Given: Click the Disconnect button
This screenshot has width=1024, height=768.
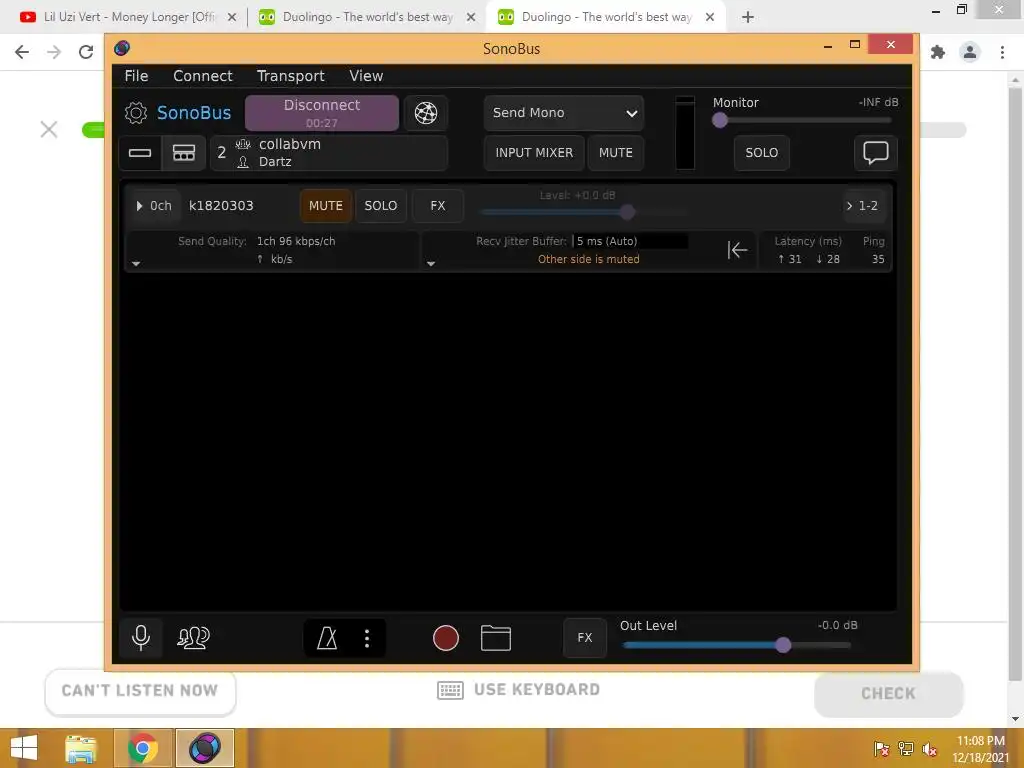Looking at the screenshot, I should 322,113.
